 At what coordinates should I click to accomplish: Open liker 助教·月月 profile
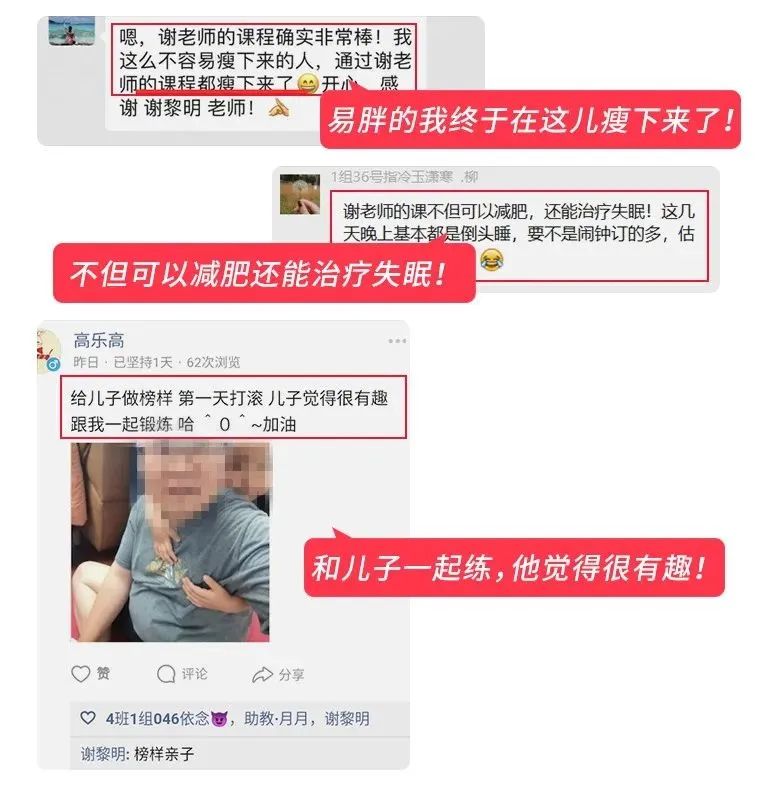pyautogui.click(x=276, y=718)
